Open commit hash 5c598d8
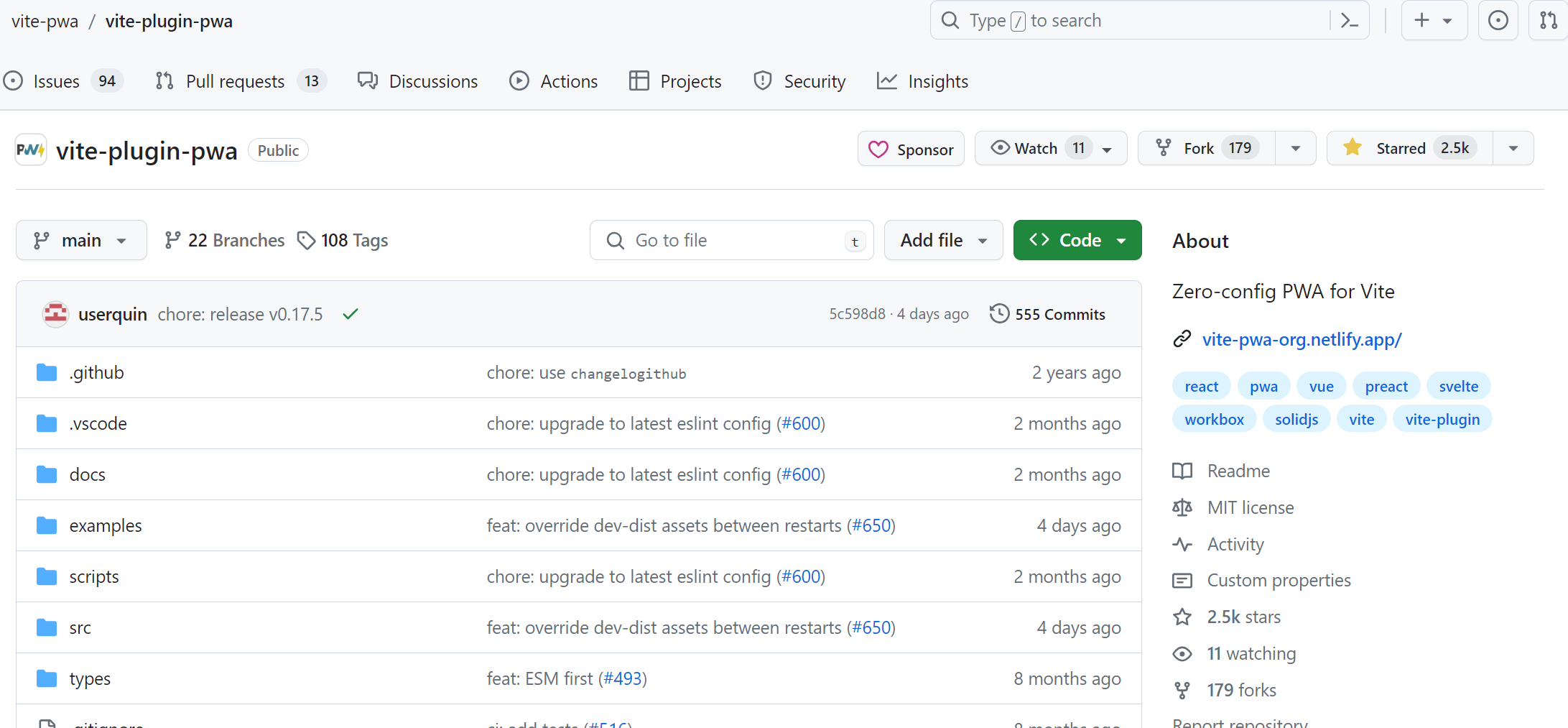 tap(858, 314)
